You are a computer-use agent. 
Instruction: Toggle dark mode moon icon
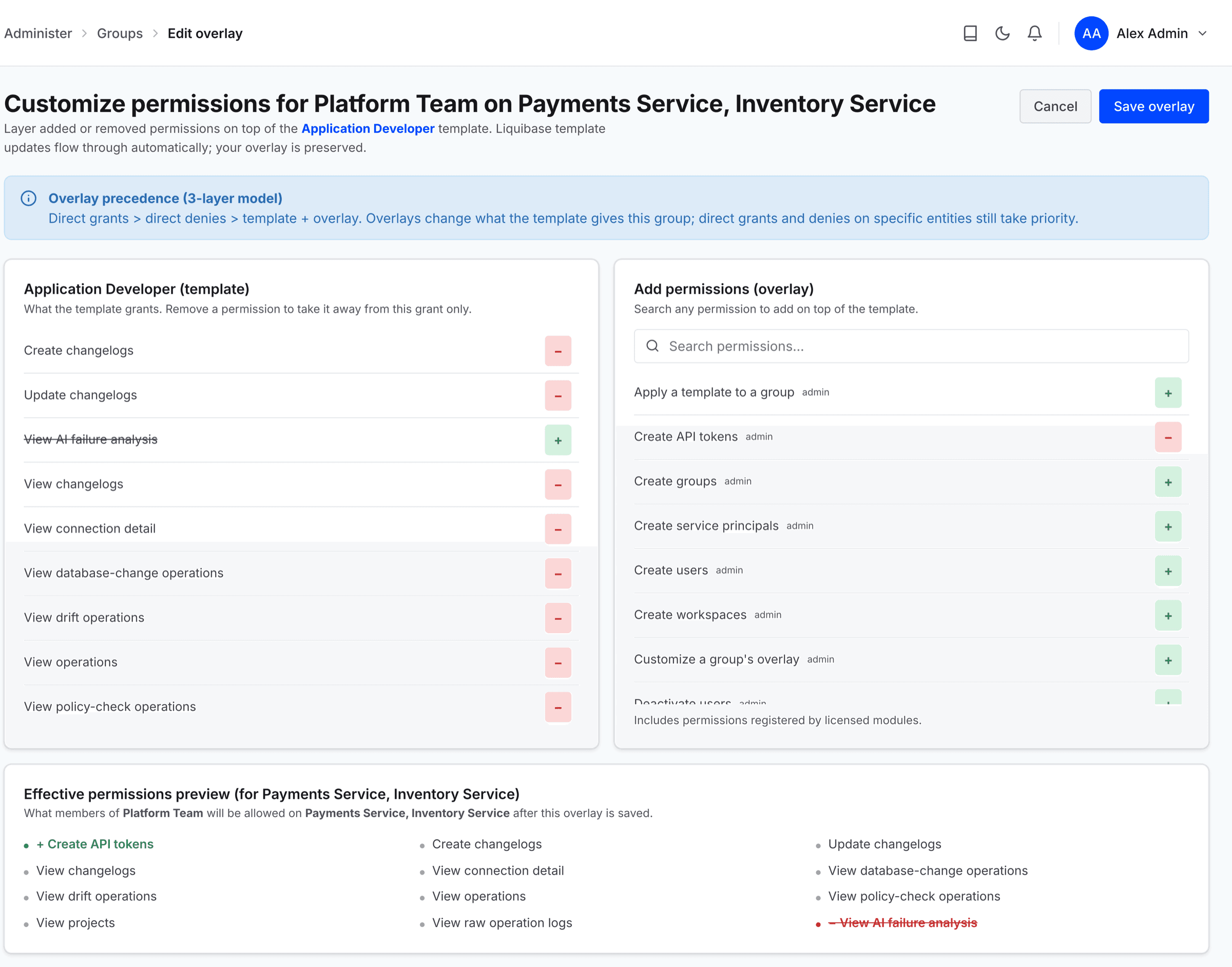pyautogui.click(x=1002, y=33)
